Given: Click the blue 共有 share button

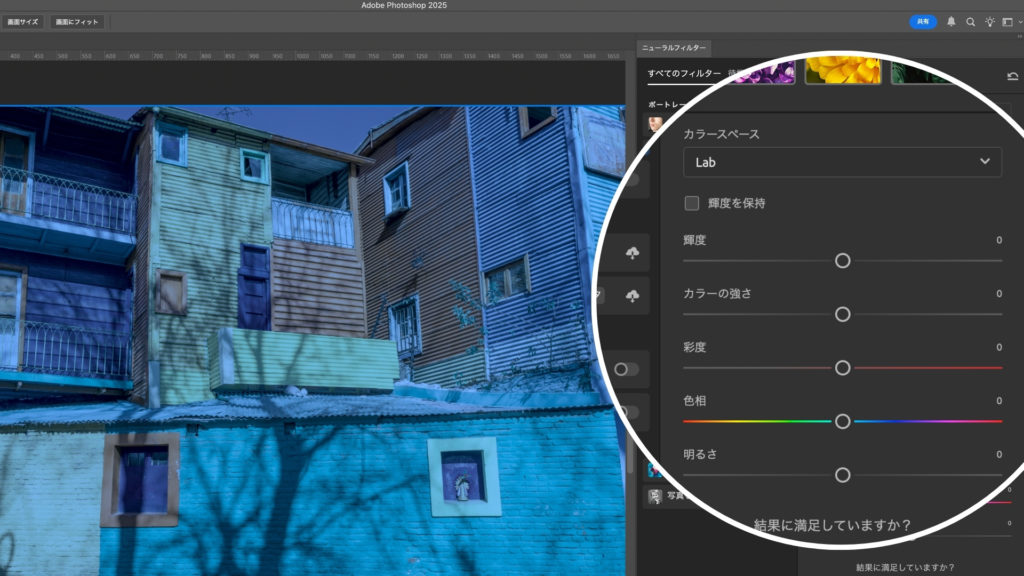Looking at the screenshot, I should coord(923,21).
